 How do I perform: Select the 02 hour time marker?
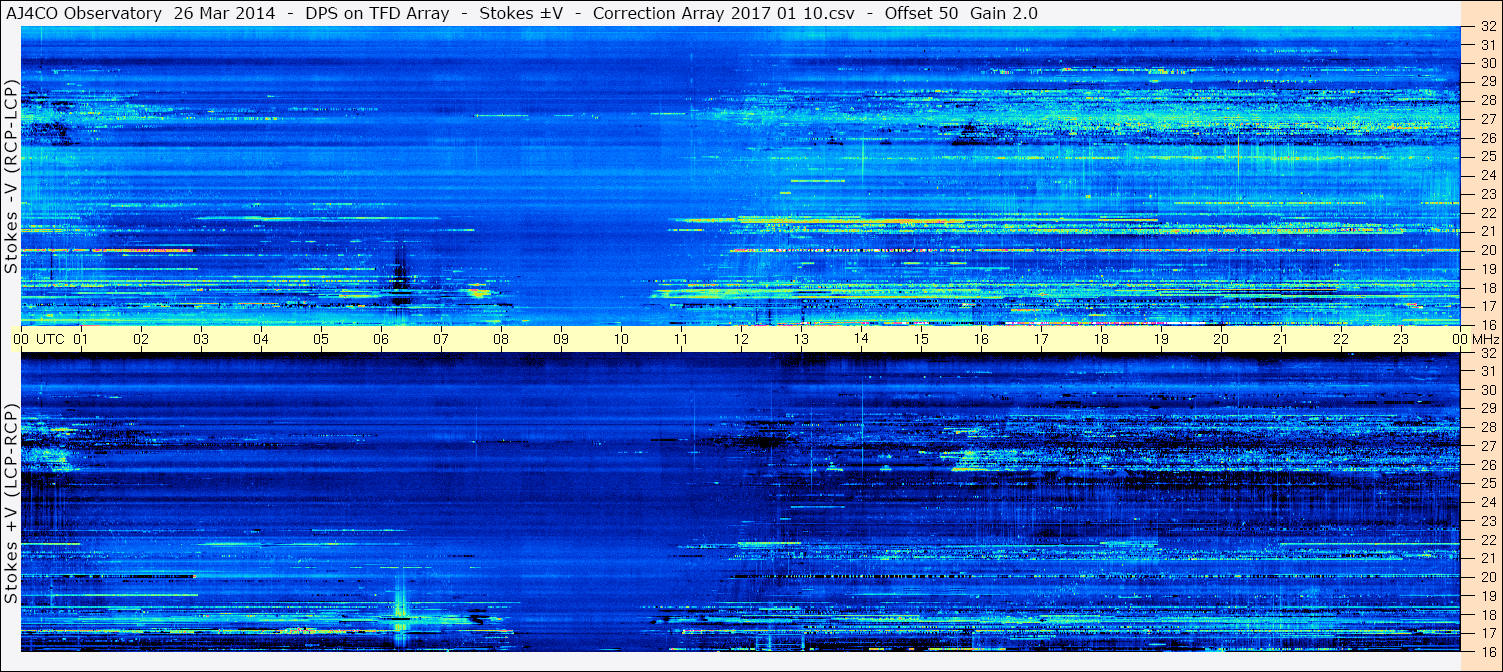(141, 339)
